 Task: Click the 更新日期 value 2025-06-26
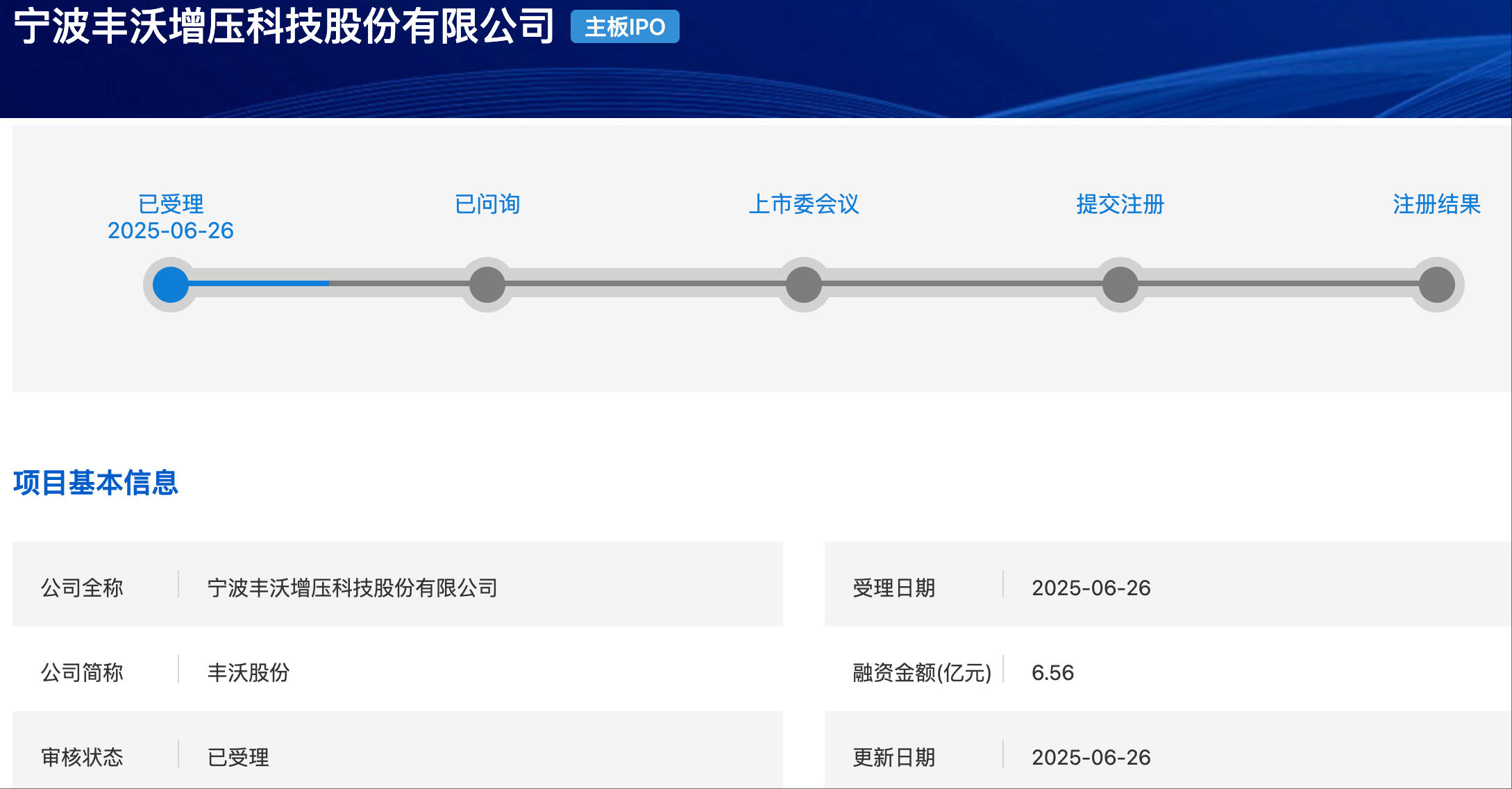[1091, 757]
